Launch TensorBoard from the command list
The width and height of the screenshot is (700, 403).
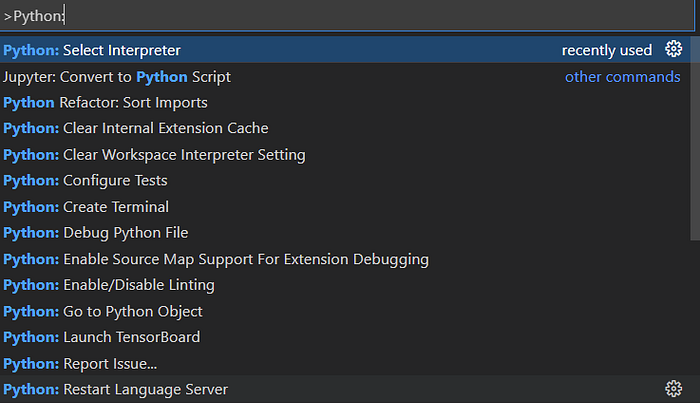point(102,336)
